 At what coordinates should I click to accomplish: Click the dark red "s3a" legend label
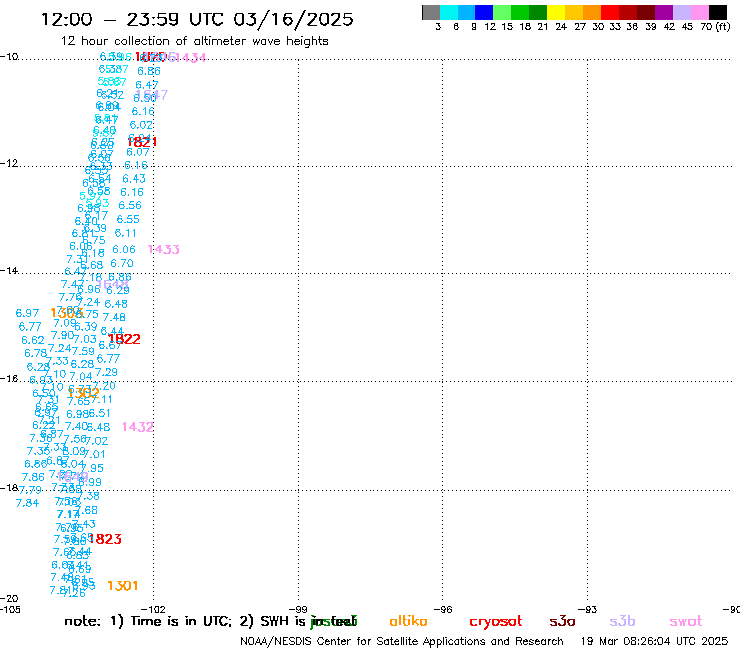(562, 621)
